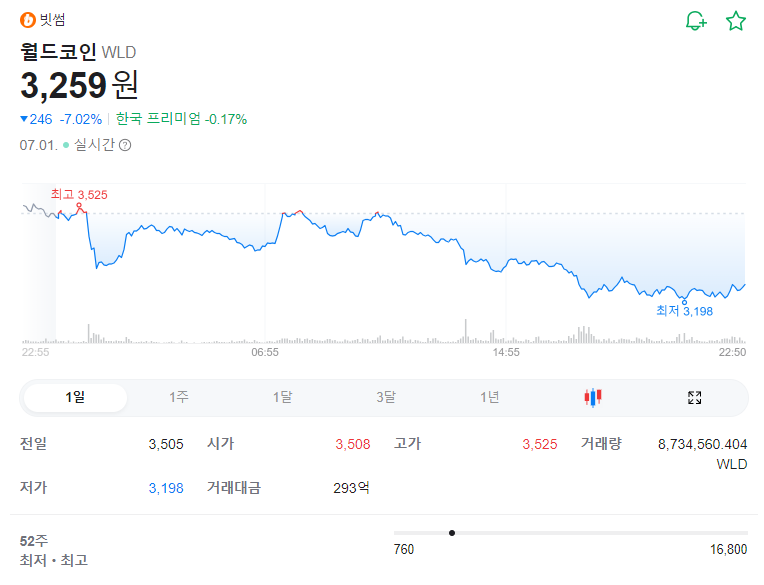The width and height of the screenshot is (764, 585).
Task: Click the 저가 value 3,198
Action: pyautogui.click(x=166, y=488)
